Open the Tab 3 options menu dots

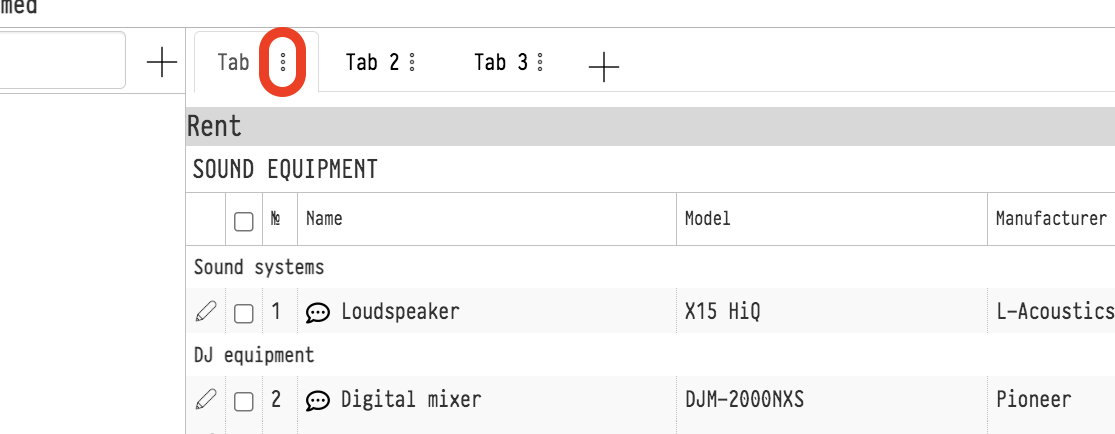(x=540, y=63)
